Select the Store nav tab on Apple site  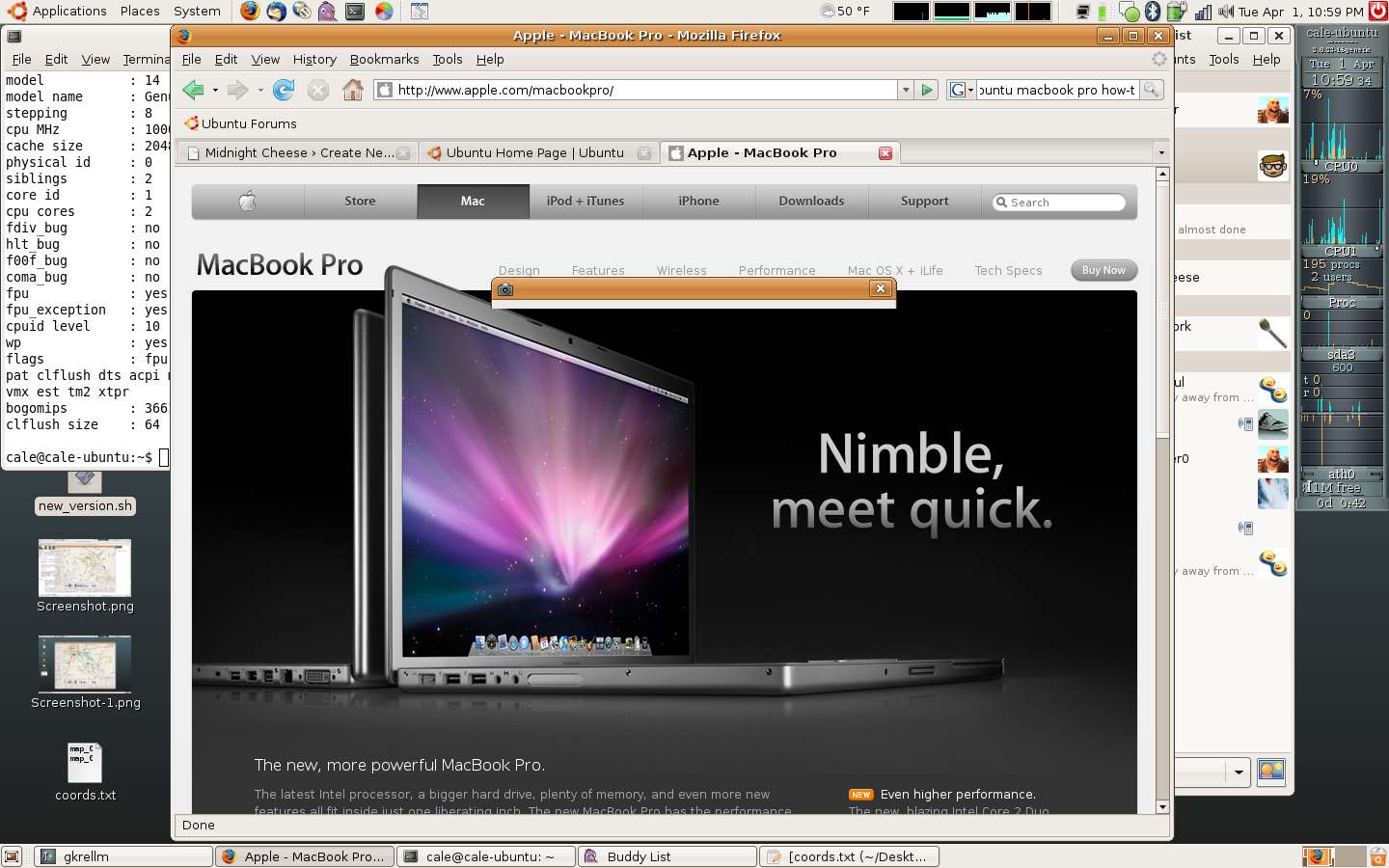coord(360,201)
